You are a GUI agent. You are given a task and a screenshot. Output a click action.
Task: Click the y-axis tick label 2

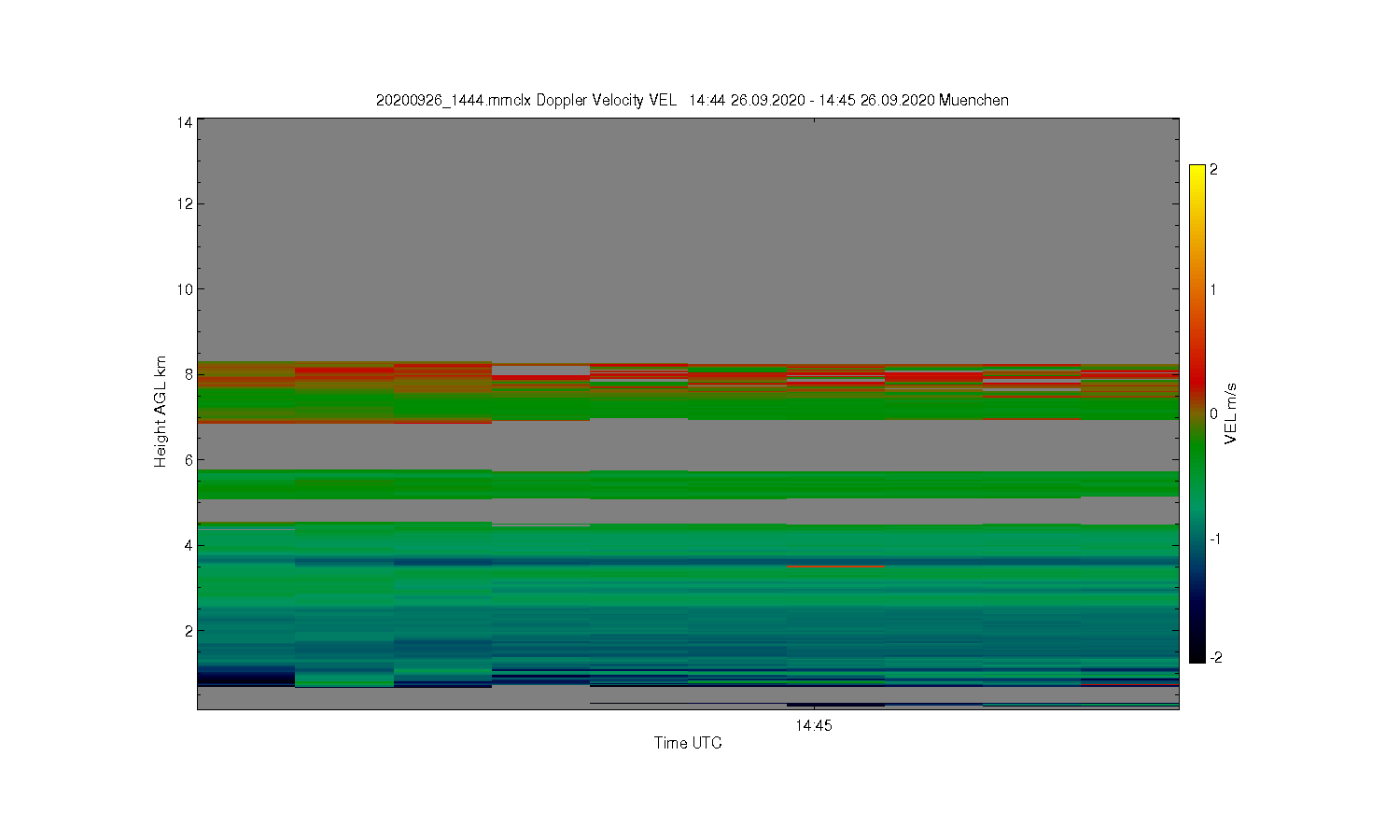[x=189, y=630]
